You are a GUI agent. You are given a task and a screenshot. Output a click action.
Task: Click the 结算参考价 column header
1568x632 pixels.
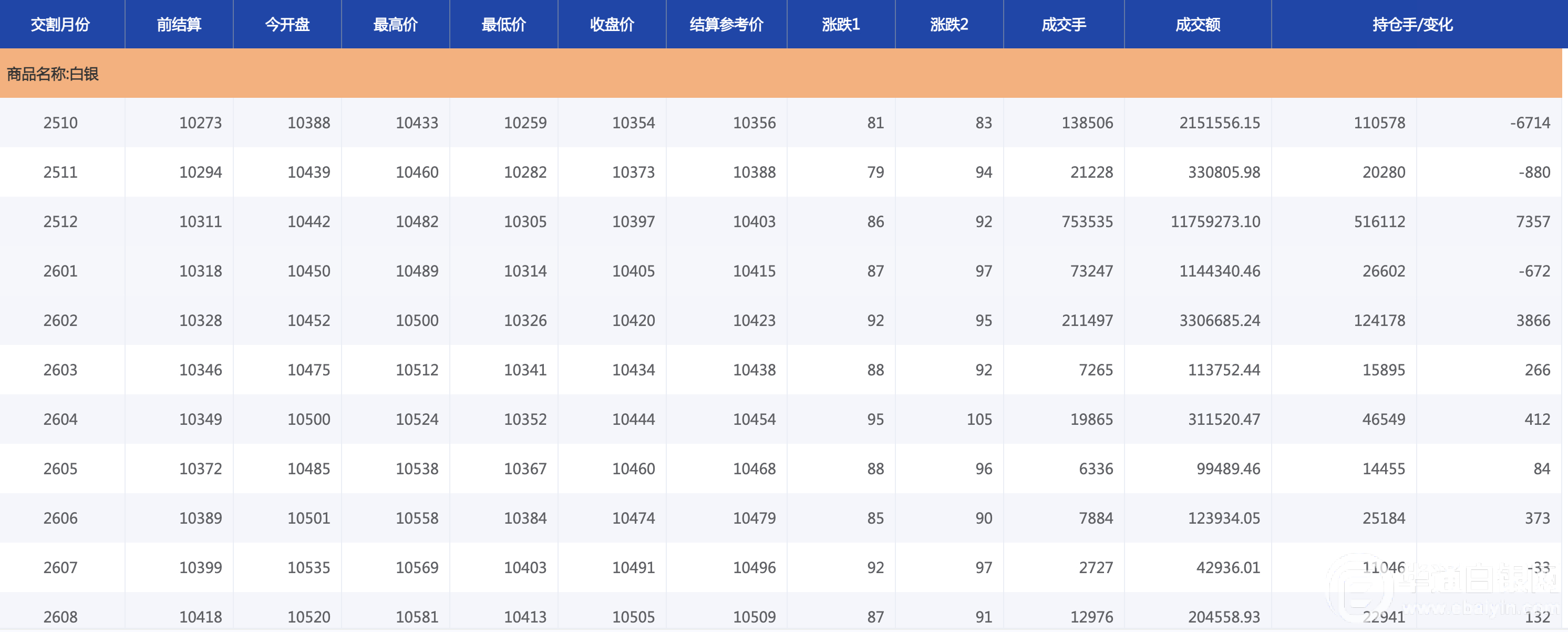[726, 24]
